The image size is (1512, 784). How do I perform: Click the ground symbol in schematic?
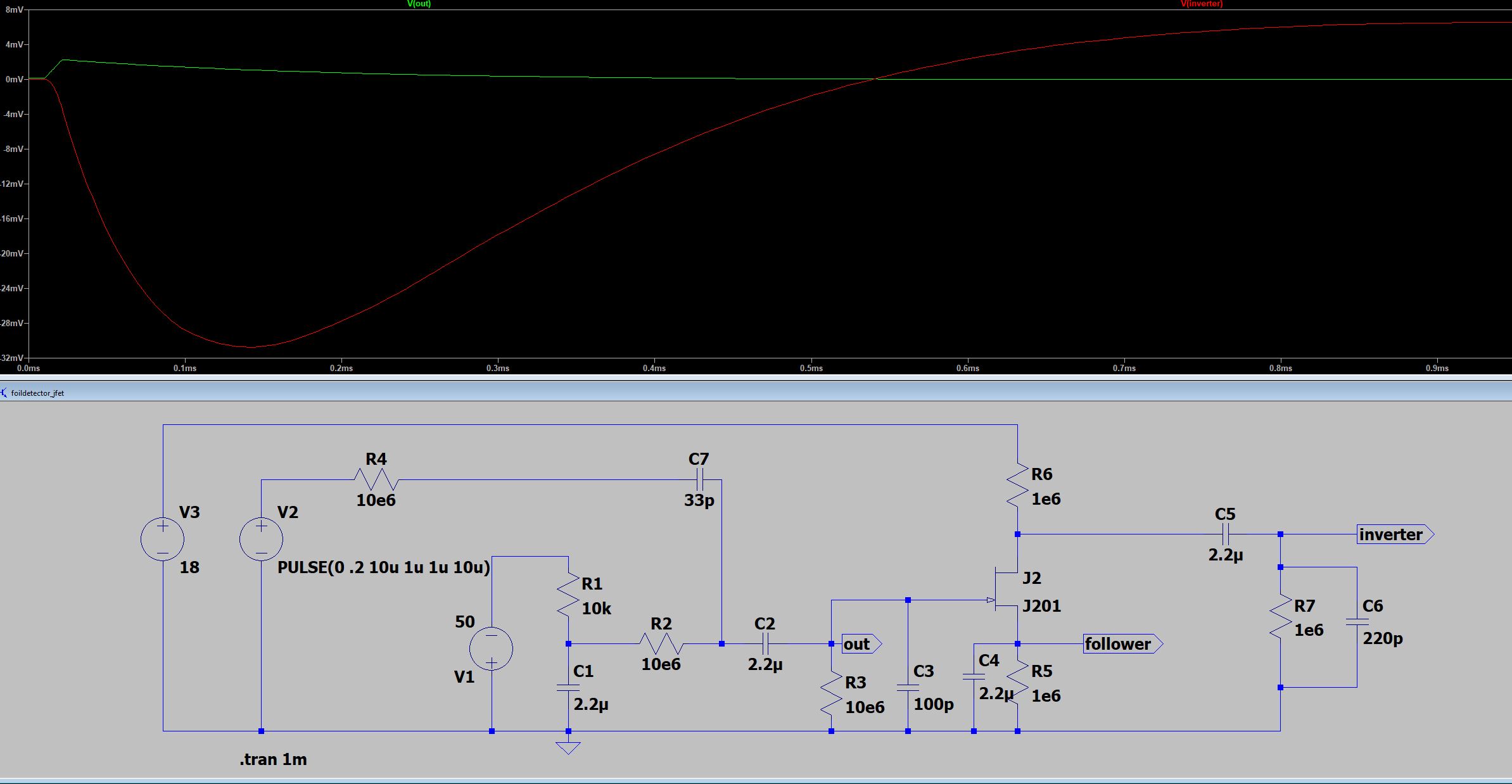click(x=568, y=747)
